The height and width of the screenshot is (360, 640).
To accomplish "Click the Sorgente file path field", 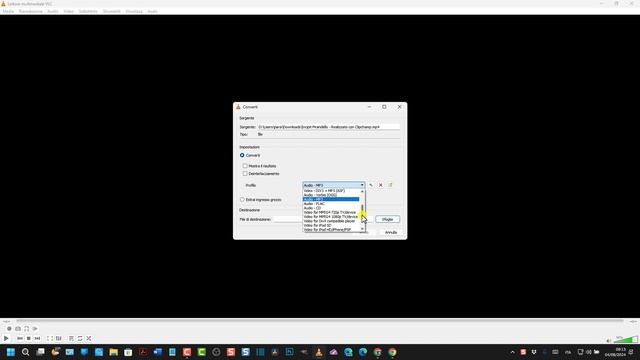I will click(x=329, y=127).
